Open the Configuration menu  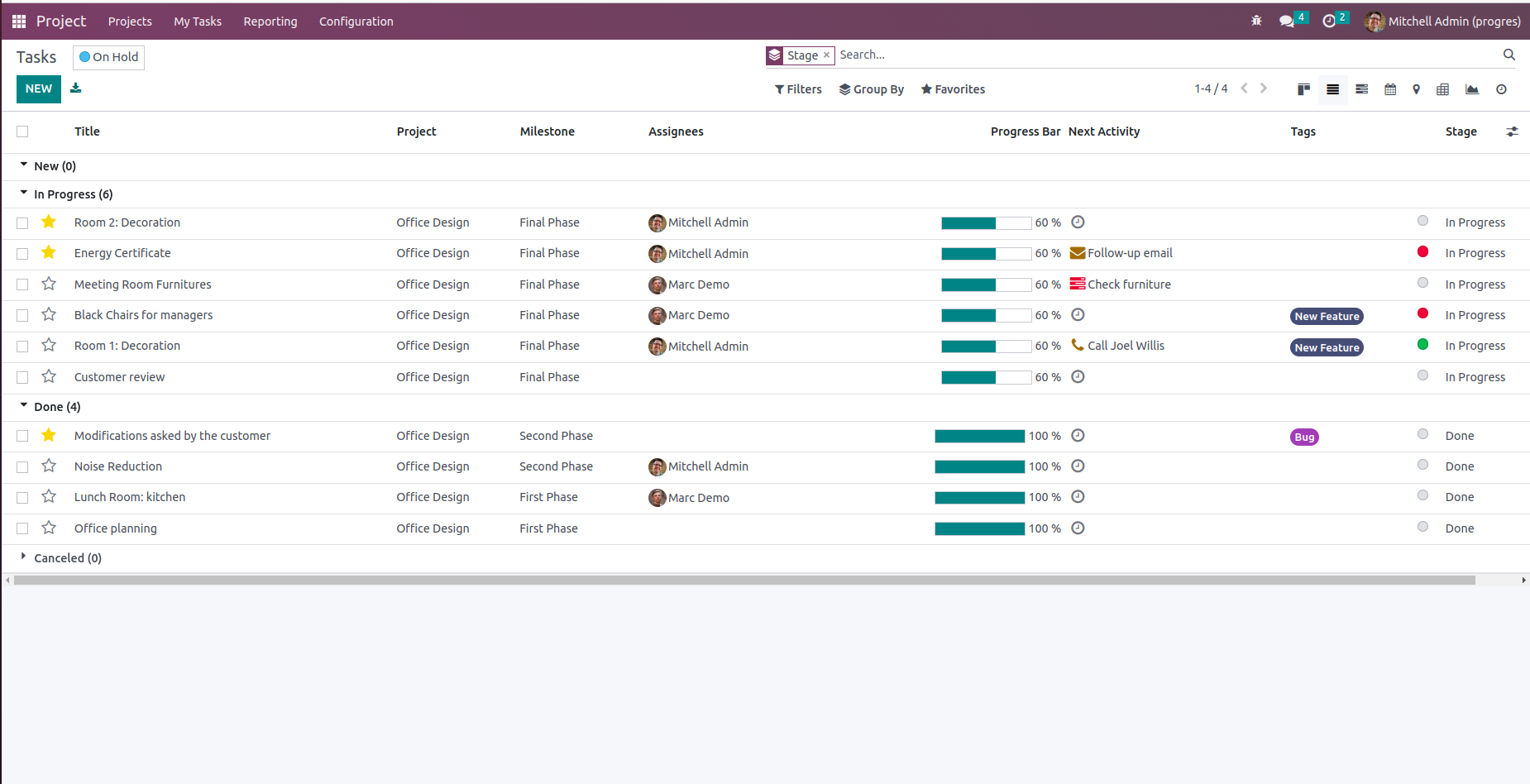click(x=356, y=22)
